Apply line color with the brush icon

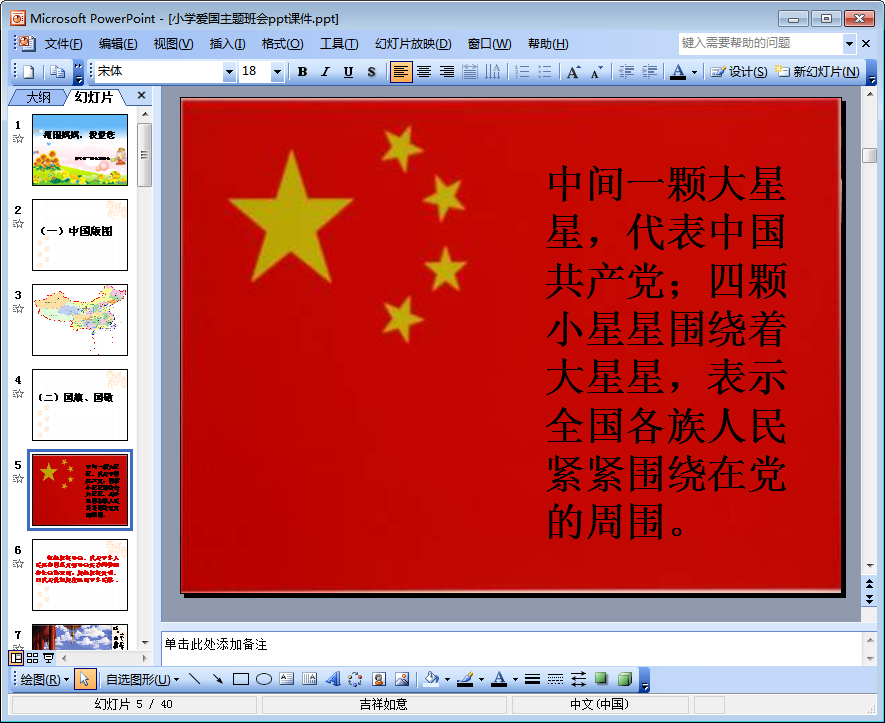465,679
